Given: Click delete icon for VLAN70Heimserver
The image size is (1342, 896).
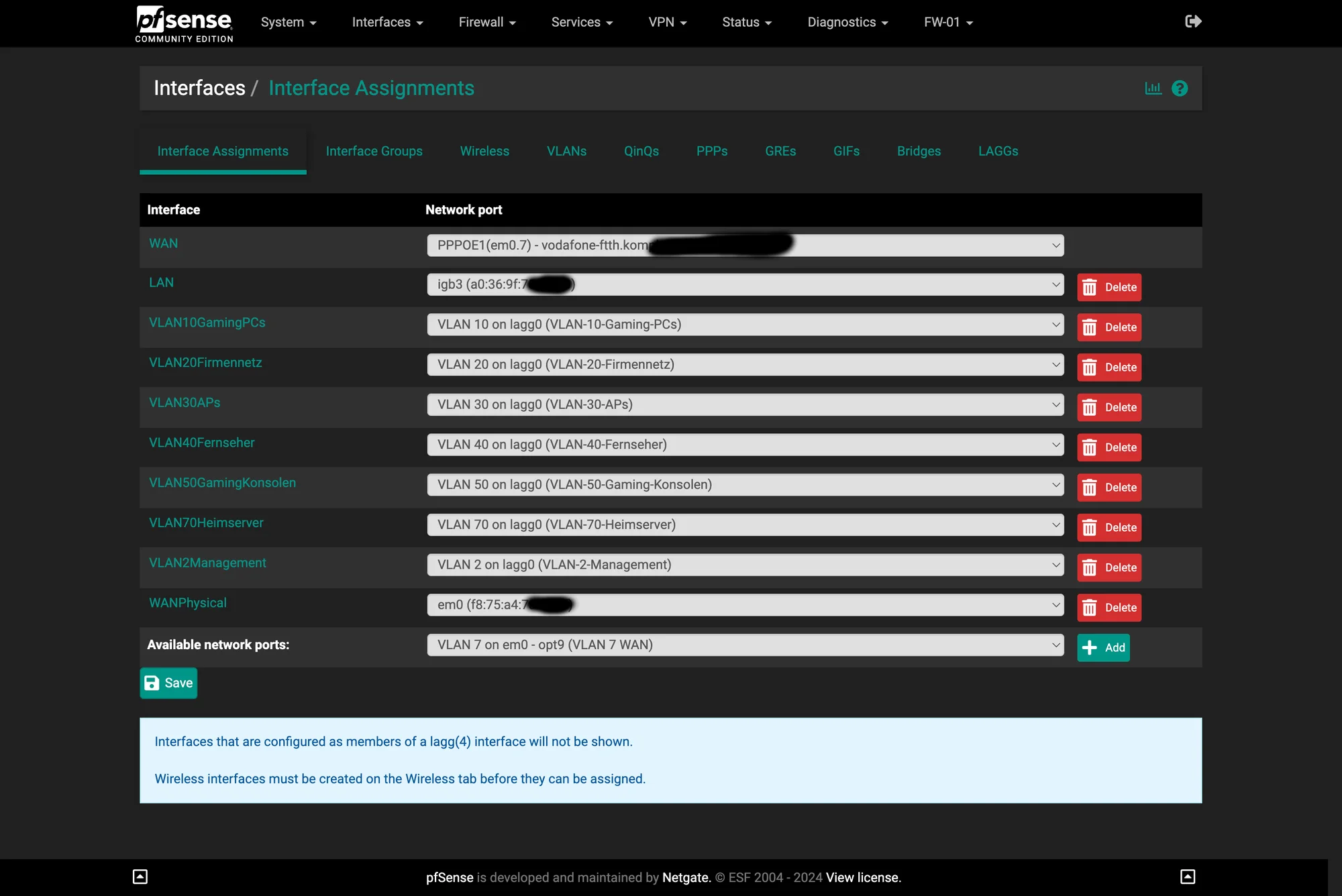Looking at the screenshot, I should tap(1089, 527).
